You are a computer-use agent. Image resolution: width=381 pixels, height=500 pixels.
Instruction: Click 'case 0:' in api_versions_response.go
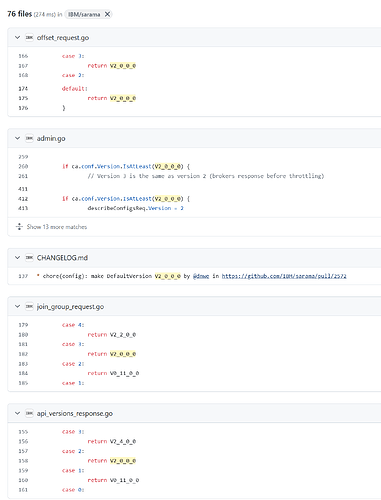point(73,490)
